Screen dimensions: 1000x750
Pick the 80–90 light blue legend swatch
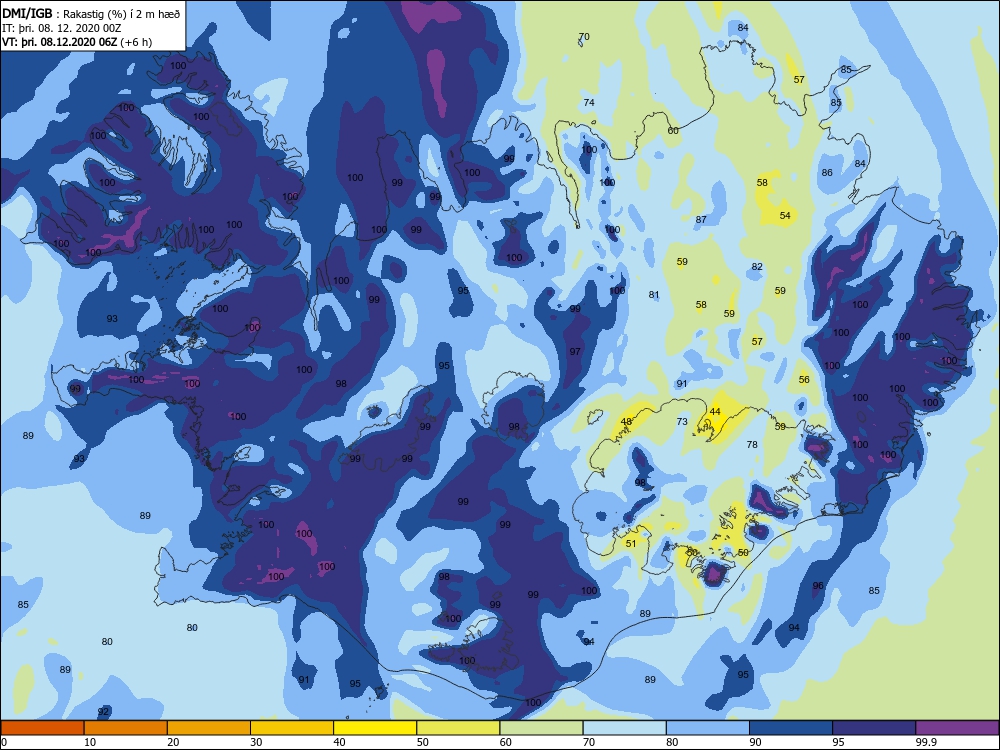pos(708,728)
